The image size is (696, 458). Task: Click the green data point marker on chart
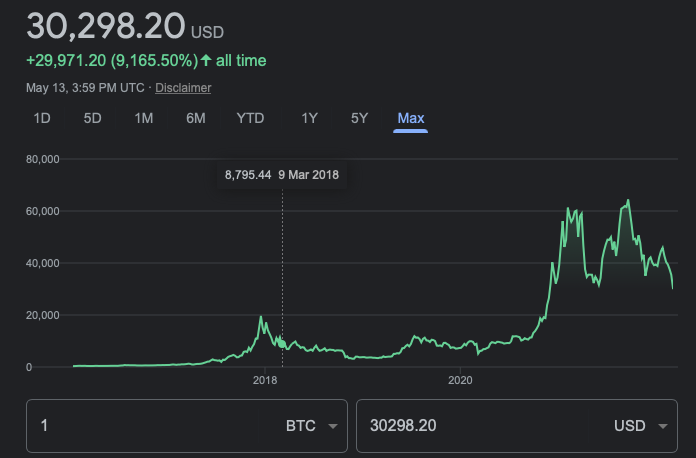[282, 344]
